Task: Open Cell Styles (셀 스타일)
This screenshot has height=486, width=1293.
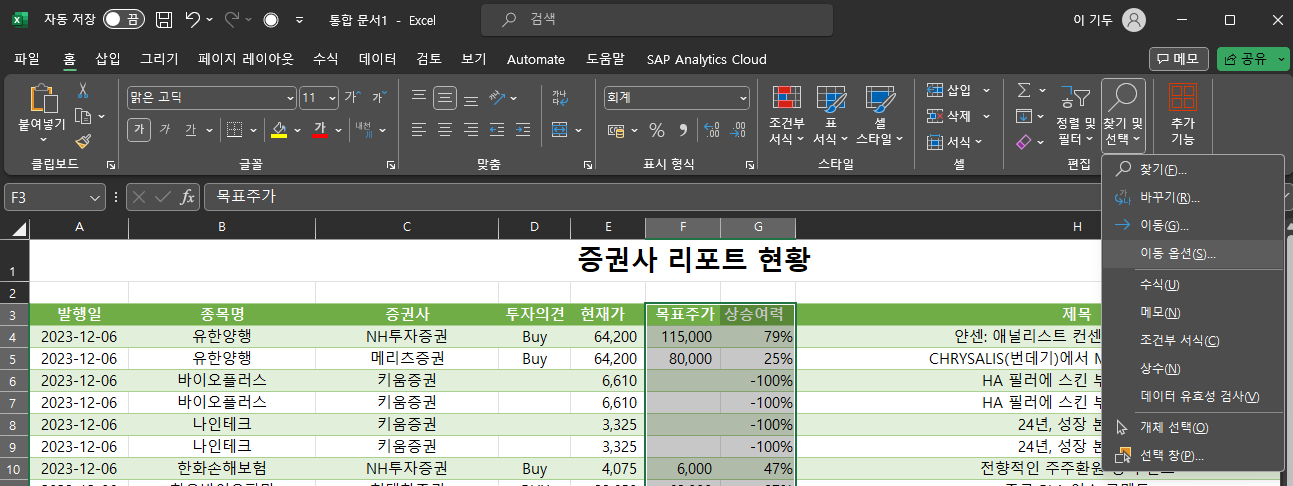Action: click(x=878, y=115)
